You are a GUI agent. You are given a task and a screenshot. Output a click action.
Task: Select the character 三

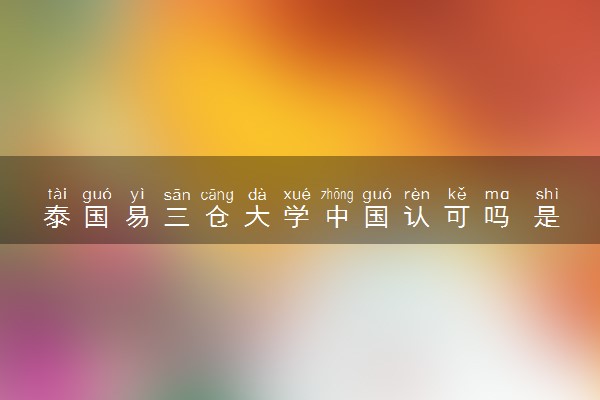pyautogui.click(x=177, y=217)
